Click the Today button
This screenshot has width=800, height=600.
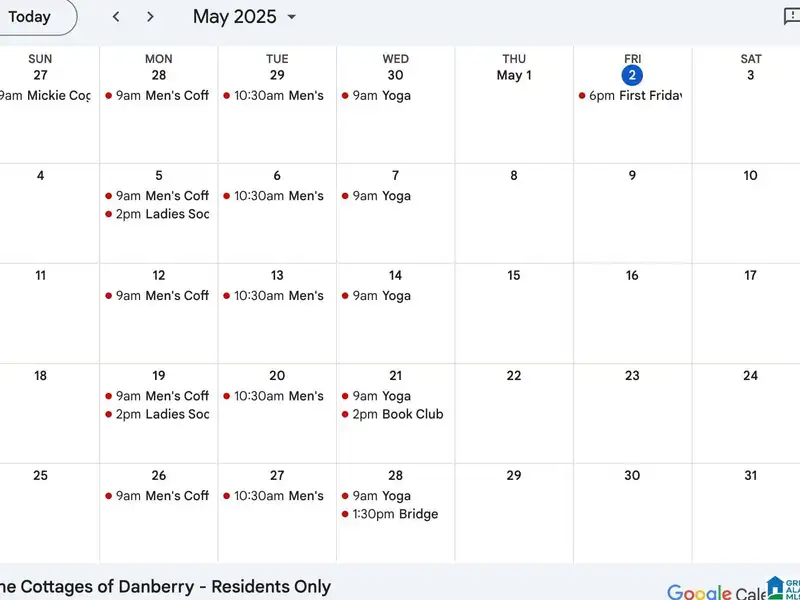coord(30,17)
